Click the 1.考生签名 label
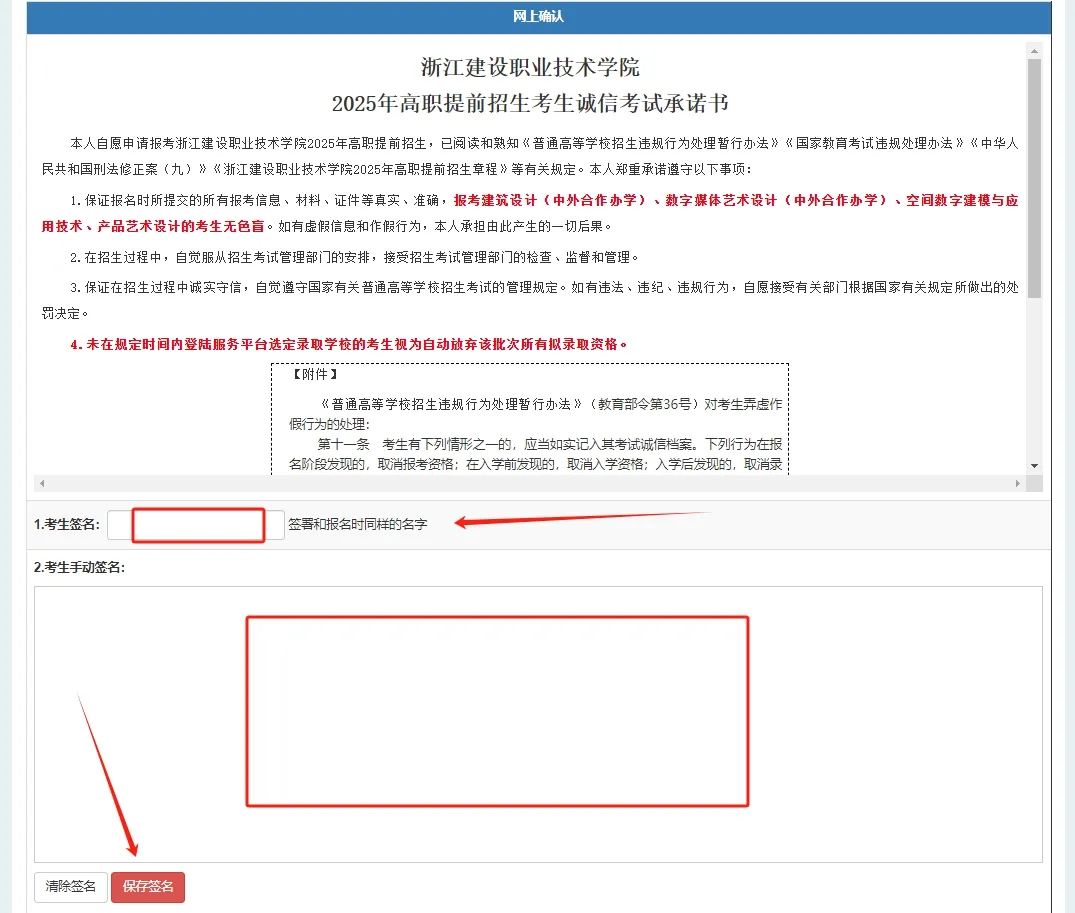1075x913 pixels. click(67, 525)
